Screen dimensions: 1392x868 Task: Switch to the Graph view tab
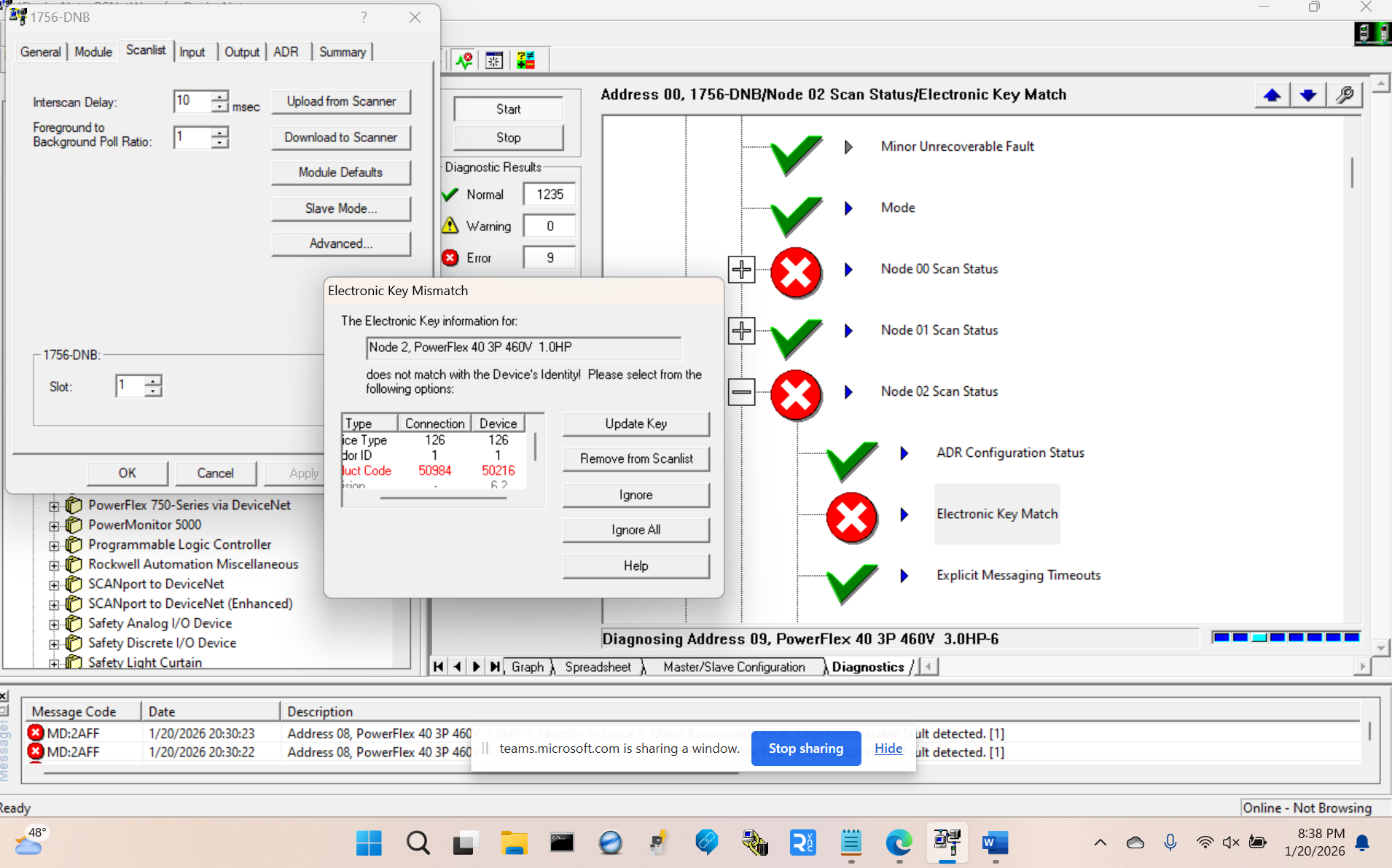[x=528, y=667]
